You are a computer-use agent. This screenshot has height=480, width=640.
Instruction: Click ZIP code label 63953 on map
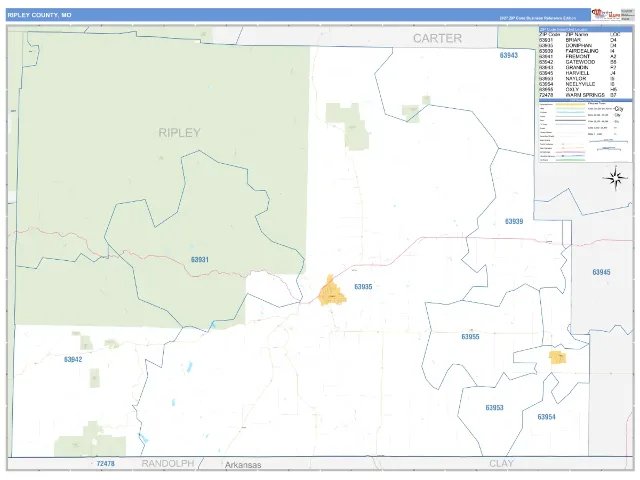pyautogui.click(x=494, y=408)
